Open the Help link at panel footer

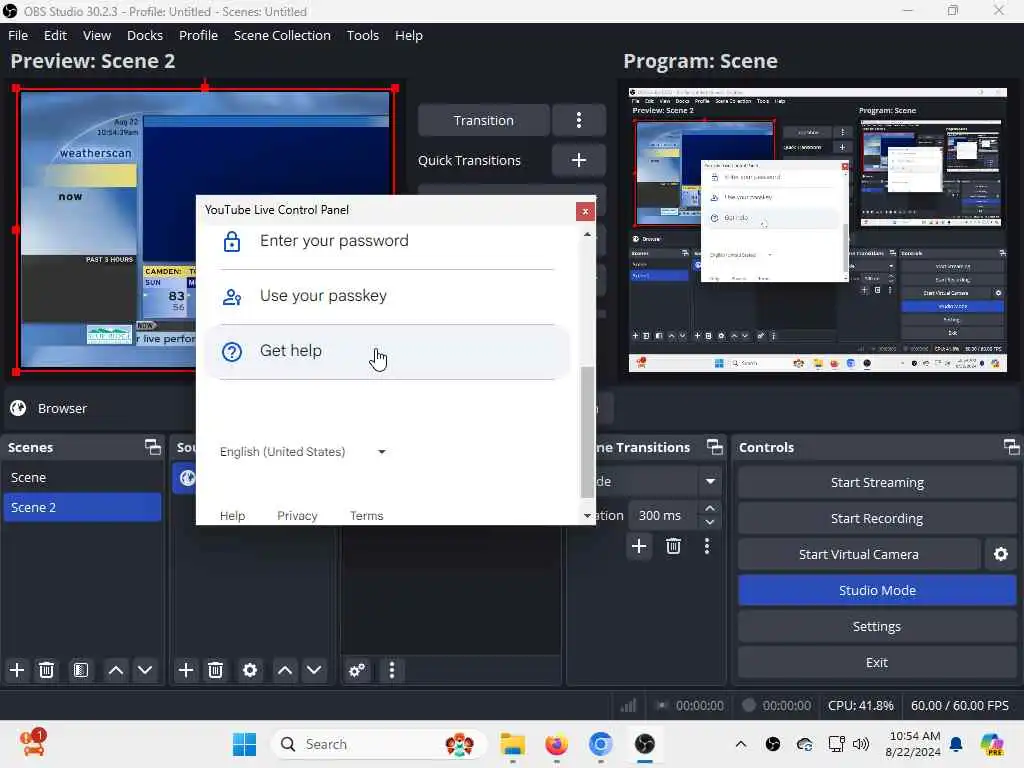pyautogui.click(x=232, y=516)
